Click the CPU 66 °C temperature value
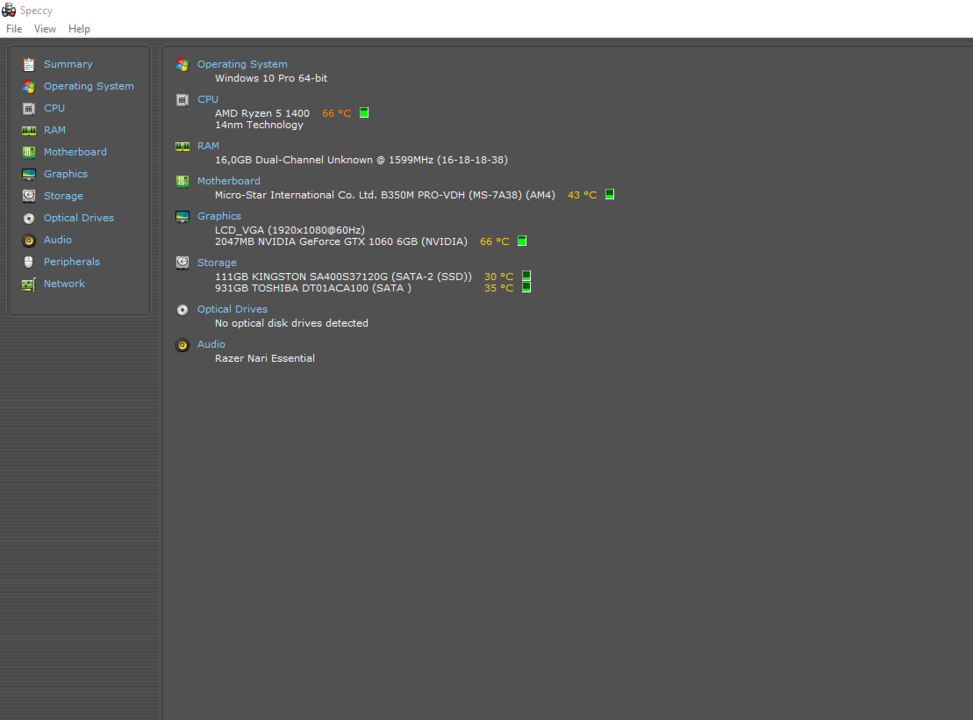The image size is (973, 720). coord(336,113)
